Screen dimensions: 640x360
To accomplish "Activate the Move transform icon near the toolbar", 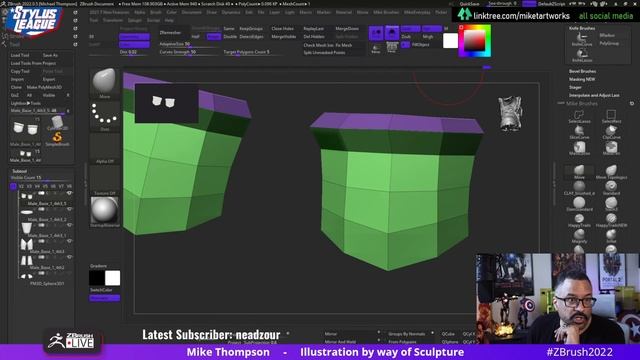I will tap(376, 49).
